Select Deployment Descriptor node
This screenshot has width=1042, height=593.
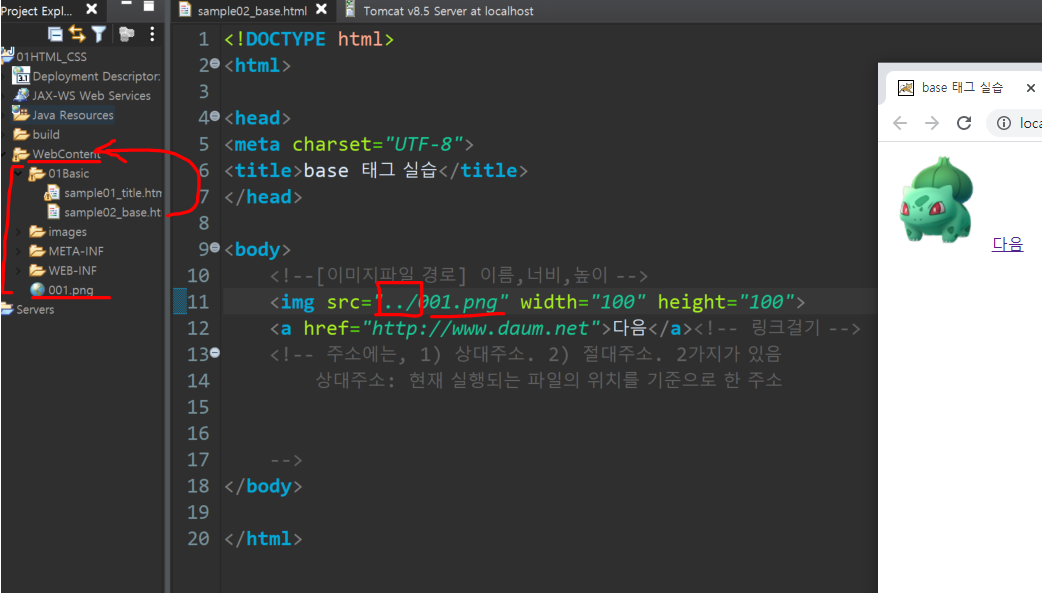point(96,76)
